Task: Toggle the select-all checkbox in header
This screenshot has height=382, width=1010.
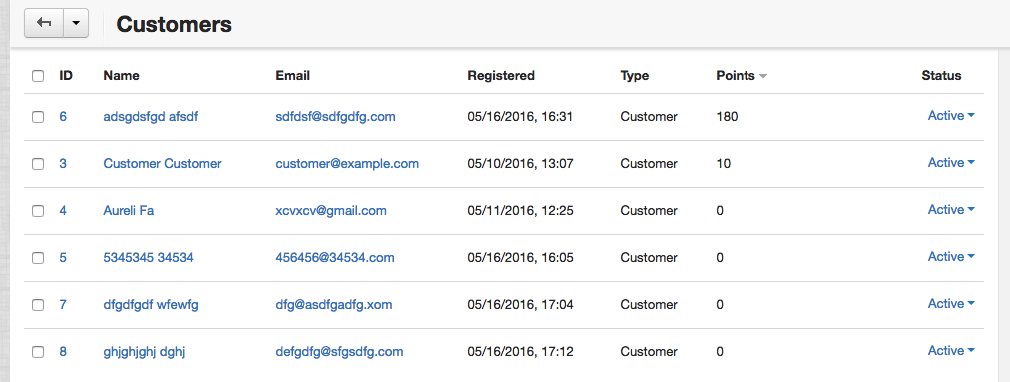Action: (x=38, y=76)
